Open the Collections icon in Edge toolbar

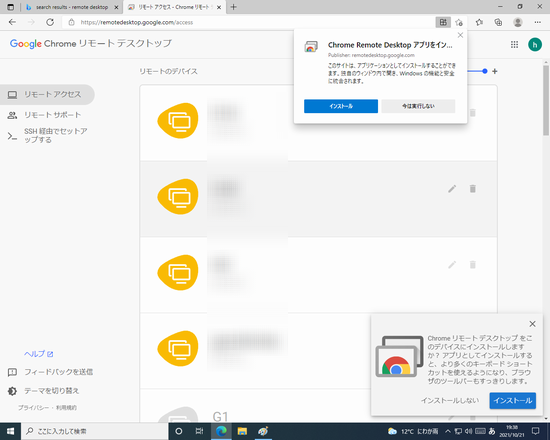(x=498, y=22)
